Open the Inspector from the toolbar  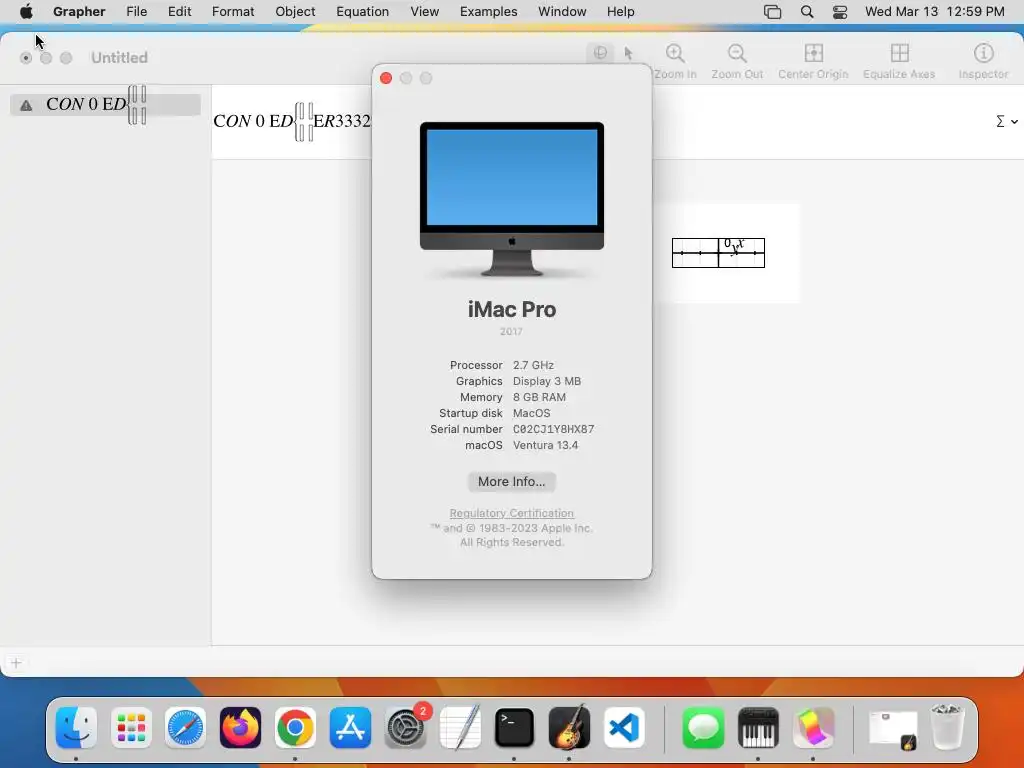point(984,61)
